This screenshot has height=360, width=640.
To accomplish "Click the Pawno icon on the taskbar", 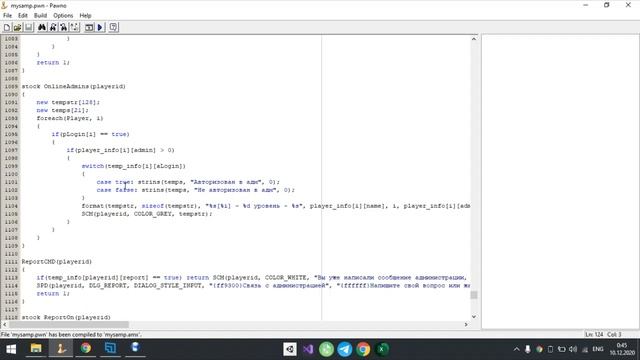I will click(61, 349).
